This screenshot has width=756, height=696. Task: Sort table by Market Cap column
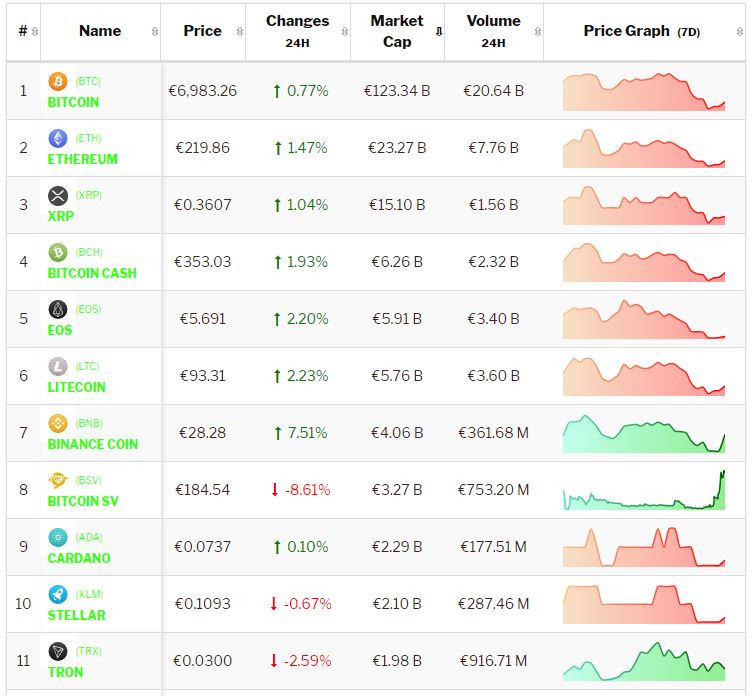pyautogui.click(x=397, y=31)
